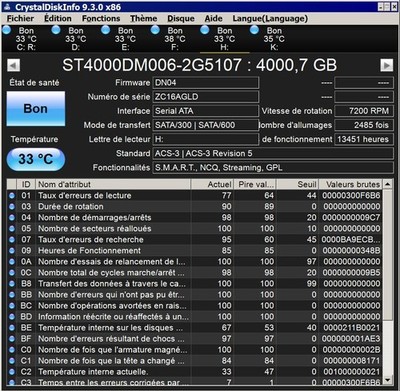
Task: Click the S.M.A.R.T., NCQ features field
Action: [273, 168]
